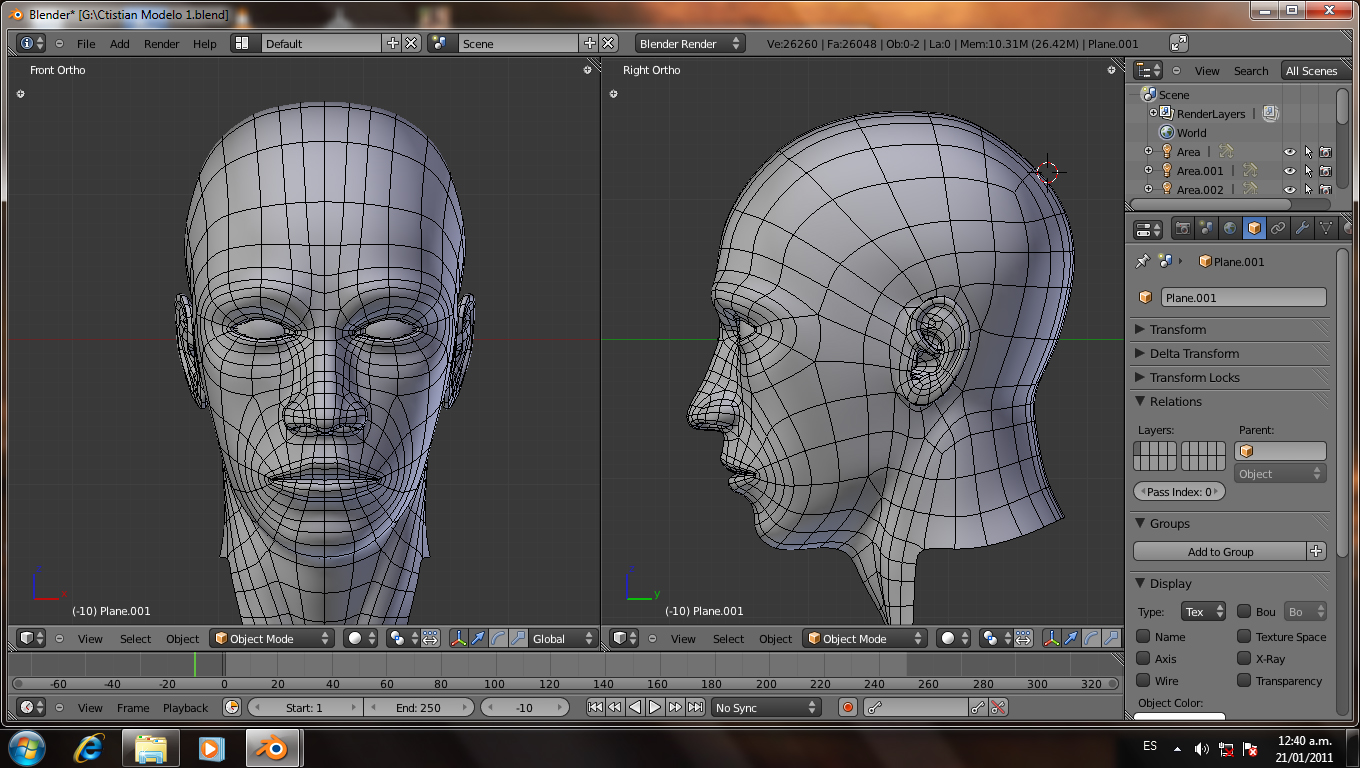The height and width of the screenshot is (768, 1360).
Task: Open the Modifiers wrench tab in Properties
Action: coord(1302,228)
